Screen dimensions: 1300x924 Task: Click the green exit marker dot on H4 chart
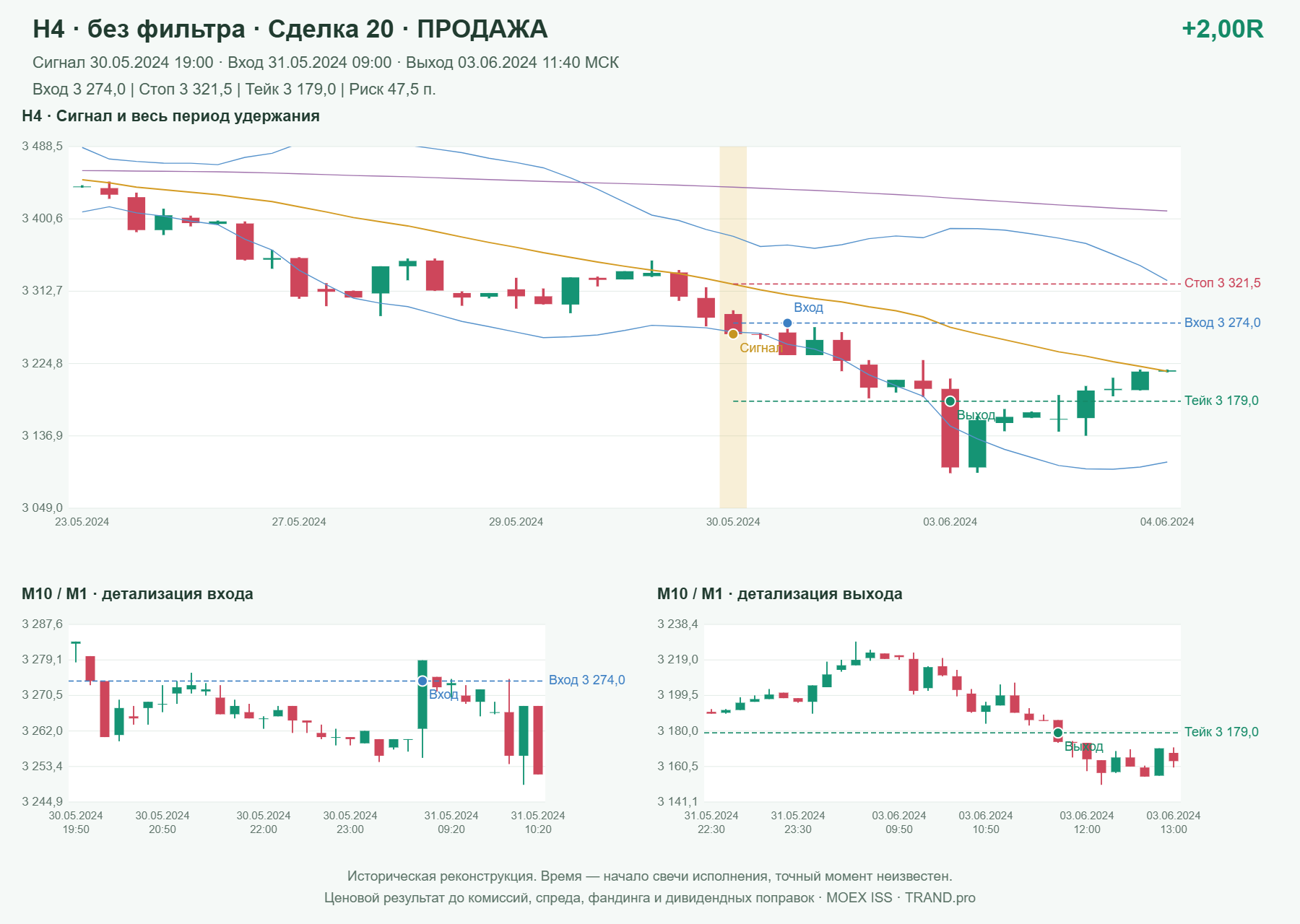click(950, 401)
